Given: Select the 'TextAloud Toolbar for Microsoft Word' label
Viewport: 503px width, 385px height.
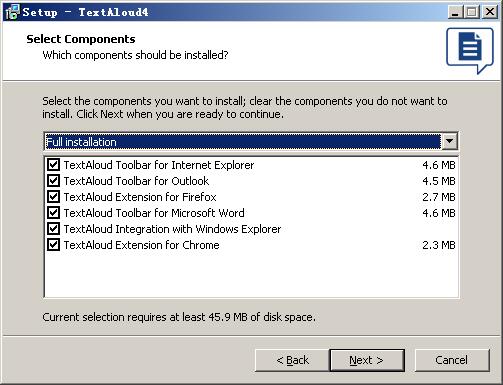Looking at the screenshot, I should (154, 213).
